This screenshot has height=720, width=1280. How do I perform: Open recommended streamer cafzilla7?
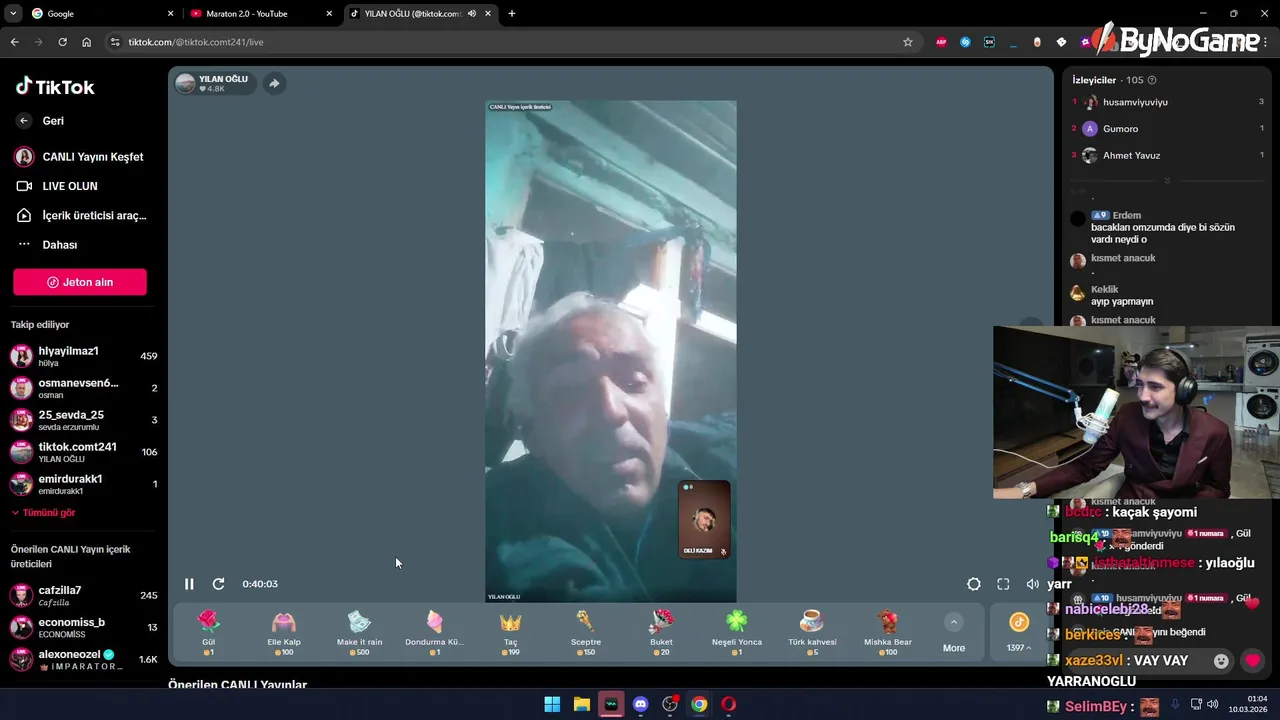pos(83,595)
